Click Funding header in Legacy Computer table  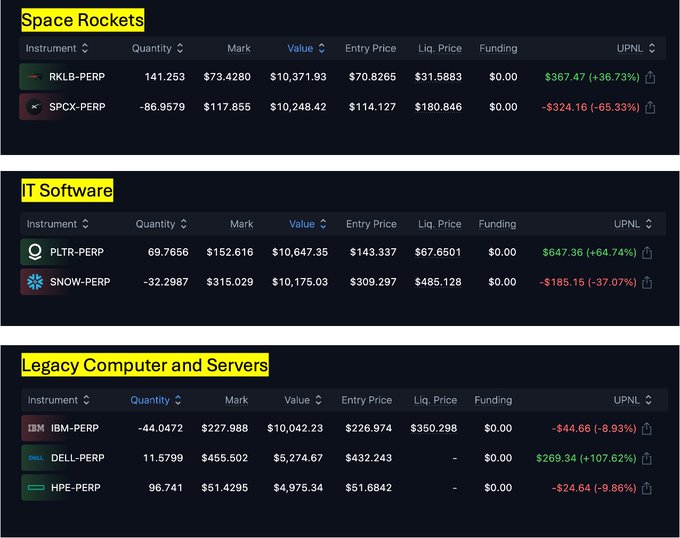click(493, 400)
